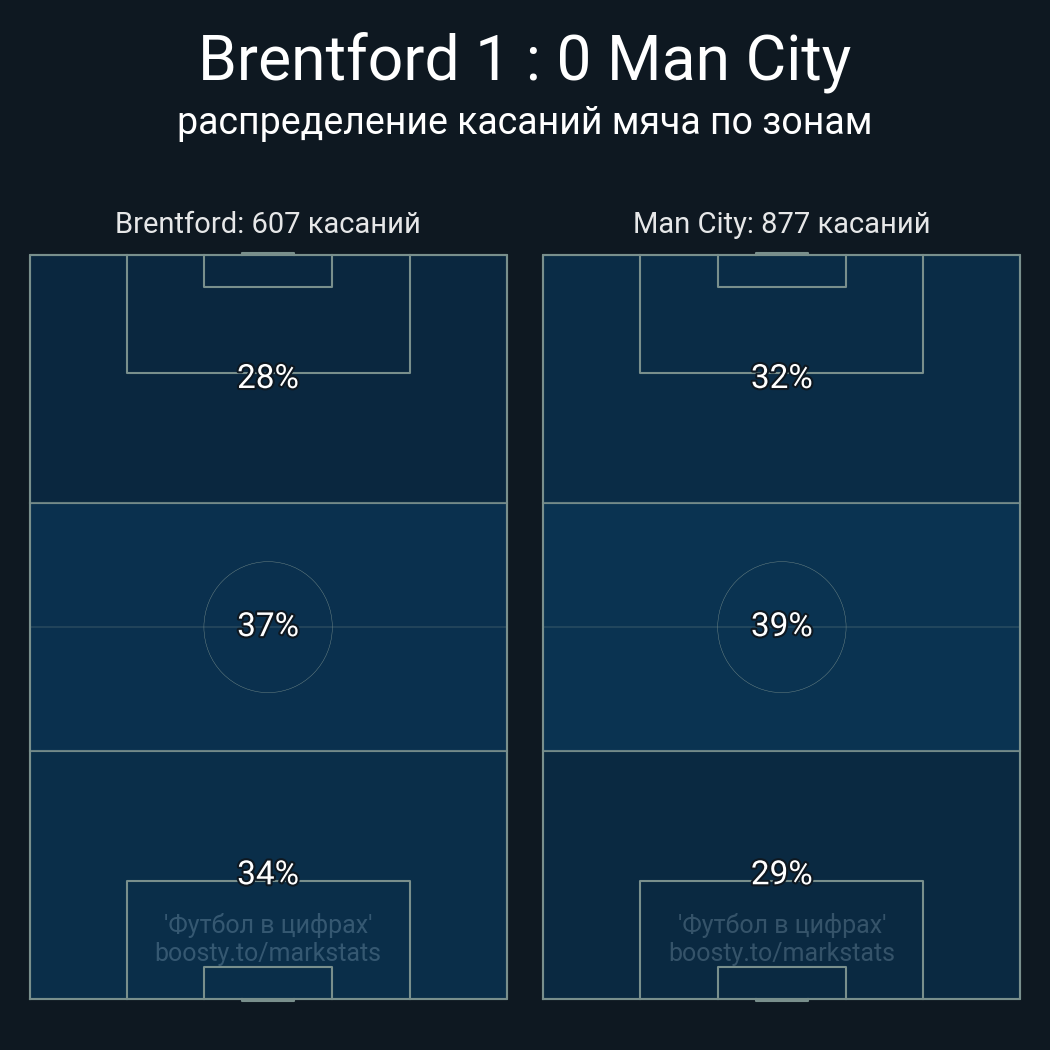Select the Russian subtitle under the score
This screenshot has width=1050, height=1050.
(524, 122)
